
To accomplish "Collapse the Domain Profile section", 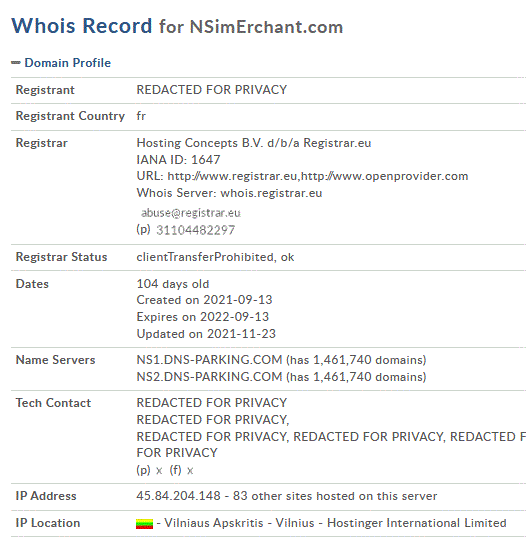I will [x=16, y=63].
